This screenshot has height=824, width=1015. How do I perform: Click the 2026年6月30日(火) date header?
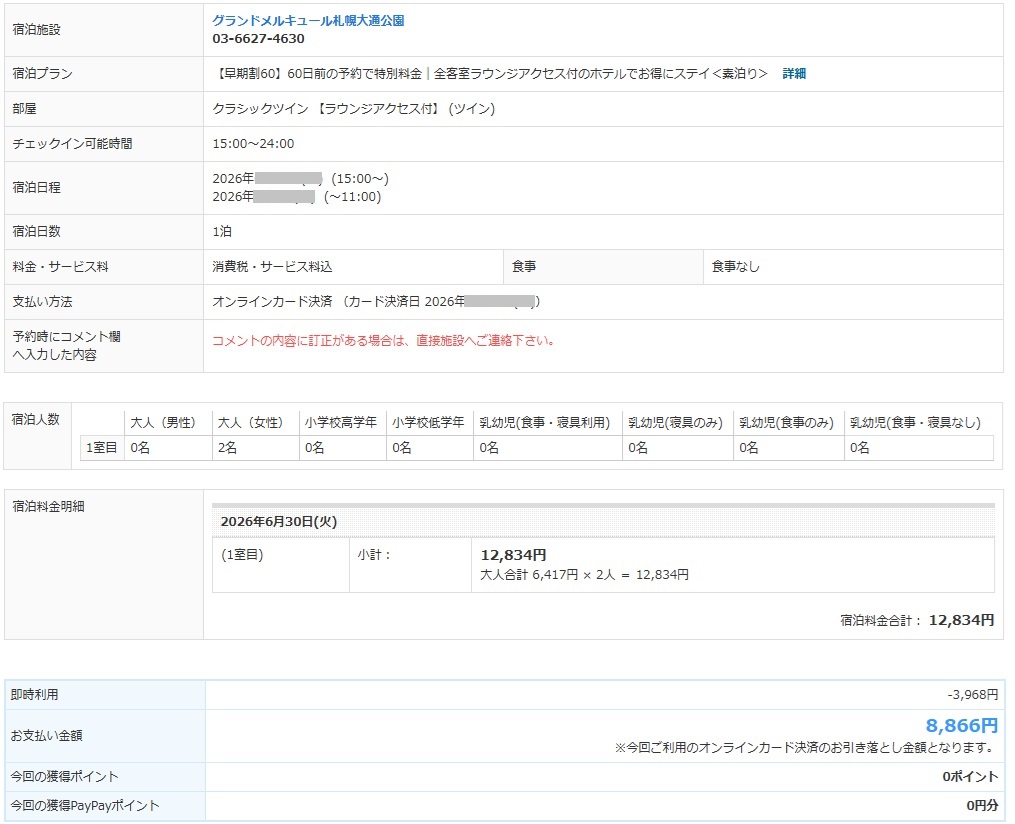(278, 522)
